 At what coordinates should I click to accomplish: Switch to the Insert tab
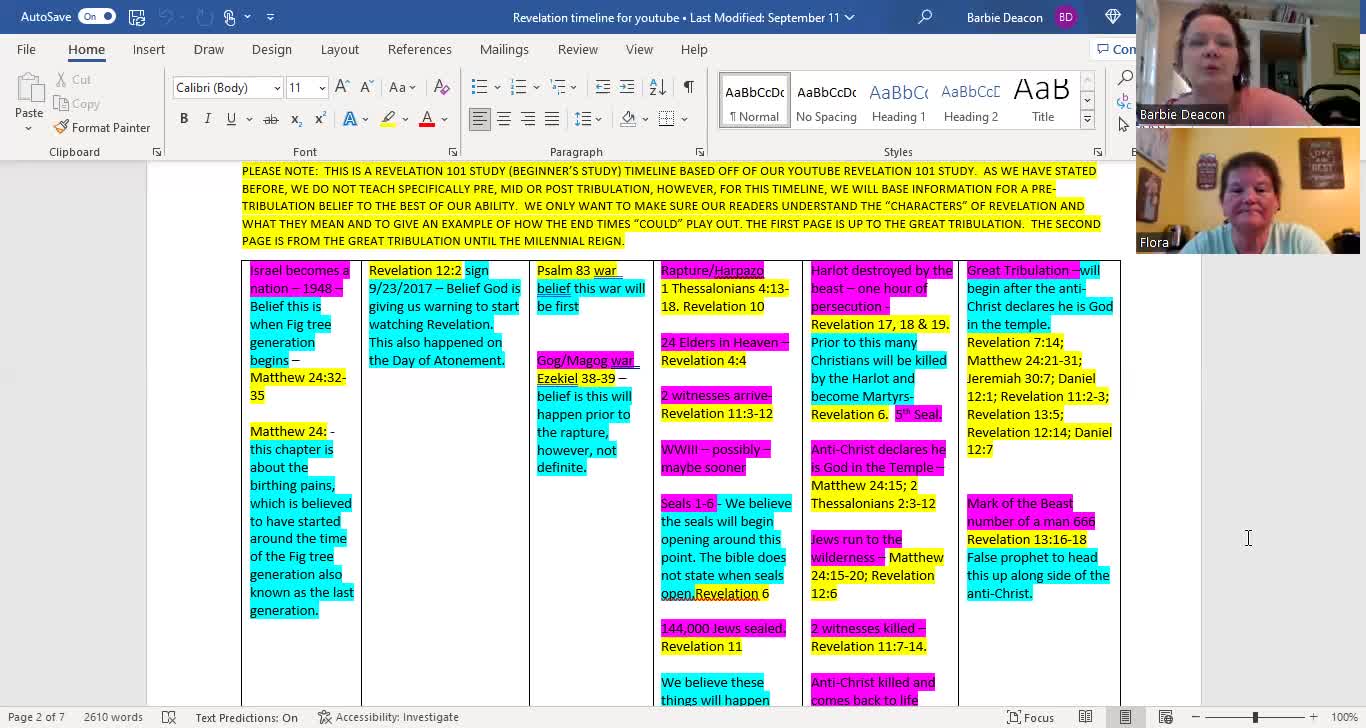(149, 49)
